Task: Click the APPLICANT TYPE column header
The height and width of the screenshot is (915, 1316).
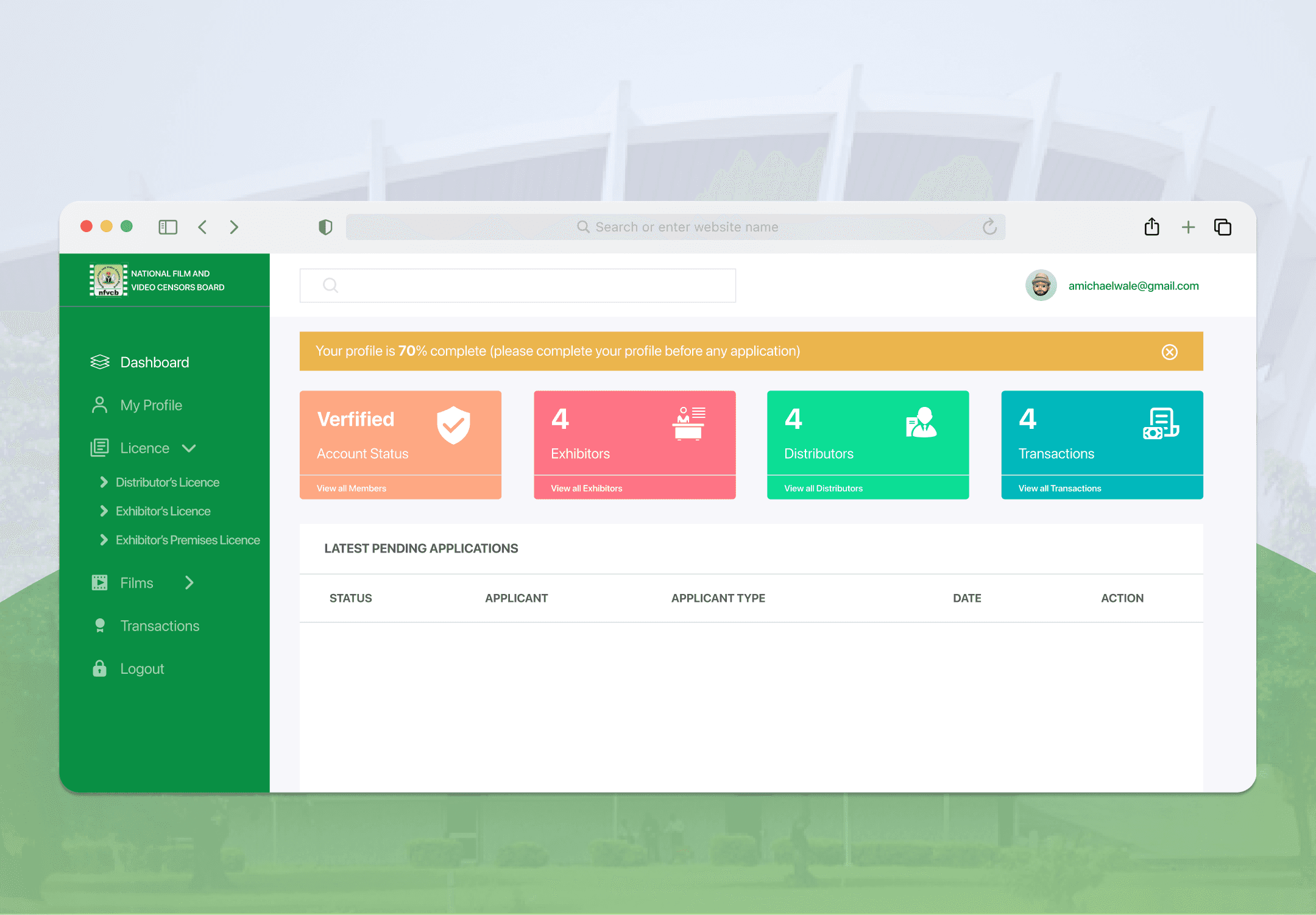Action: click(x=718, y=598)
